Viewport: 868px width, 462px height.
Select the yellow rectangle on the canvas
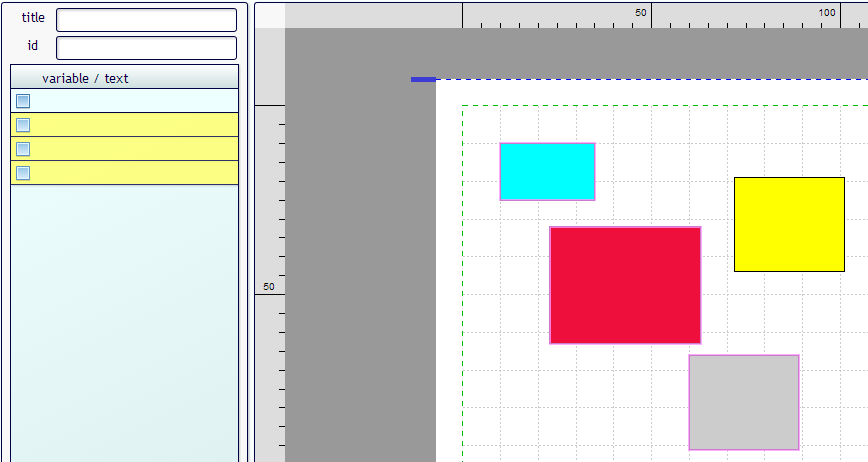[x=789, y=225]
